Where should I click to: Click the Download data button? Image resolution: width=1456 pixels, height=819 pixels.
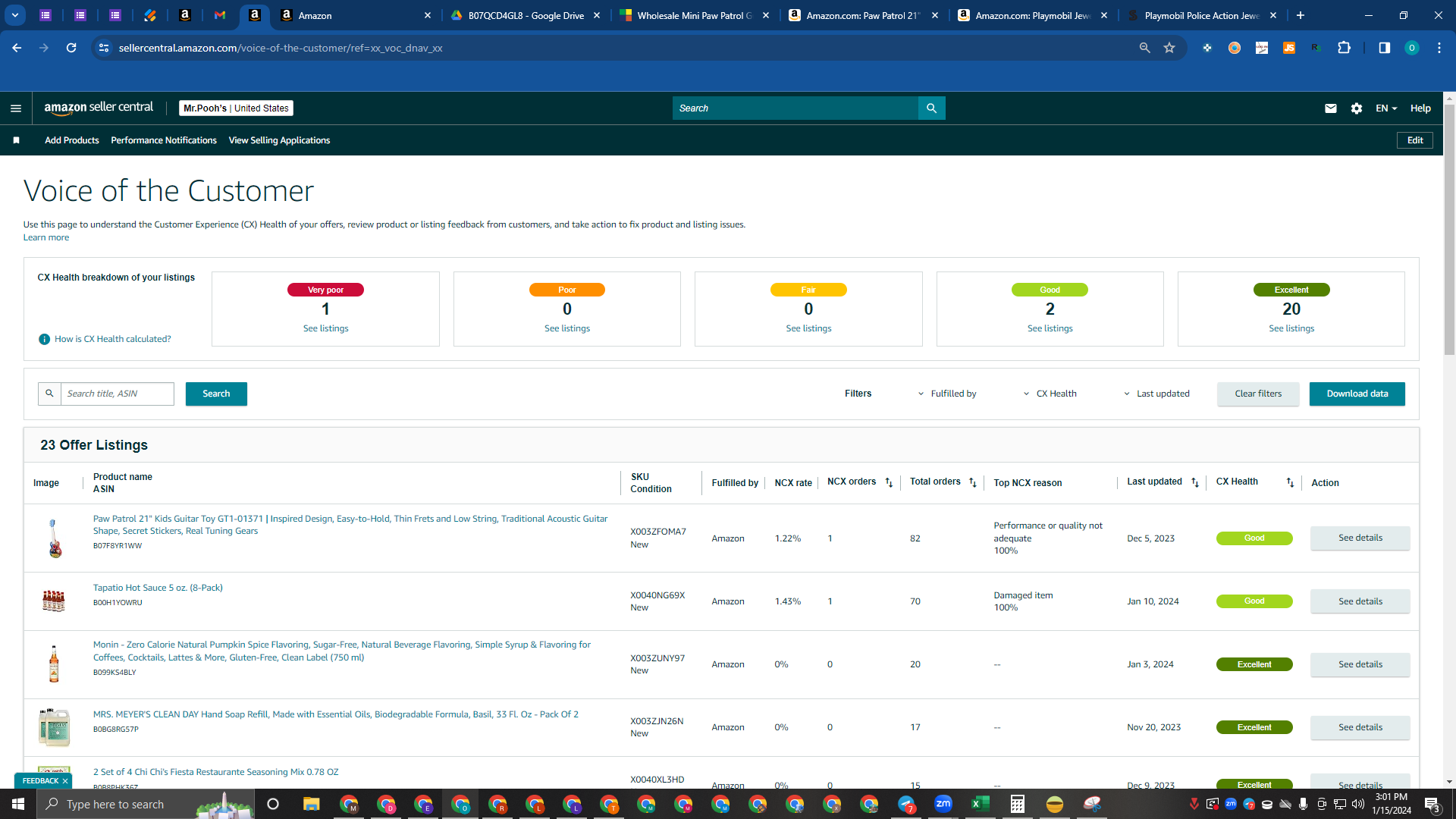point(1357,394)
